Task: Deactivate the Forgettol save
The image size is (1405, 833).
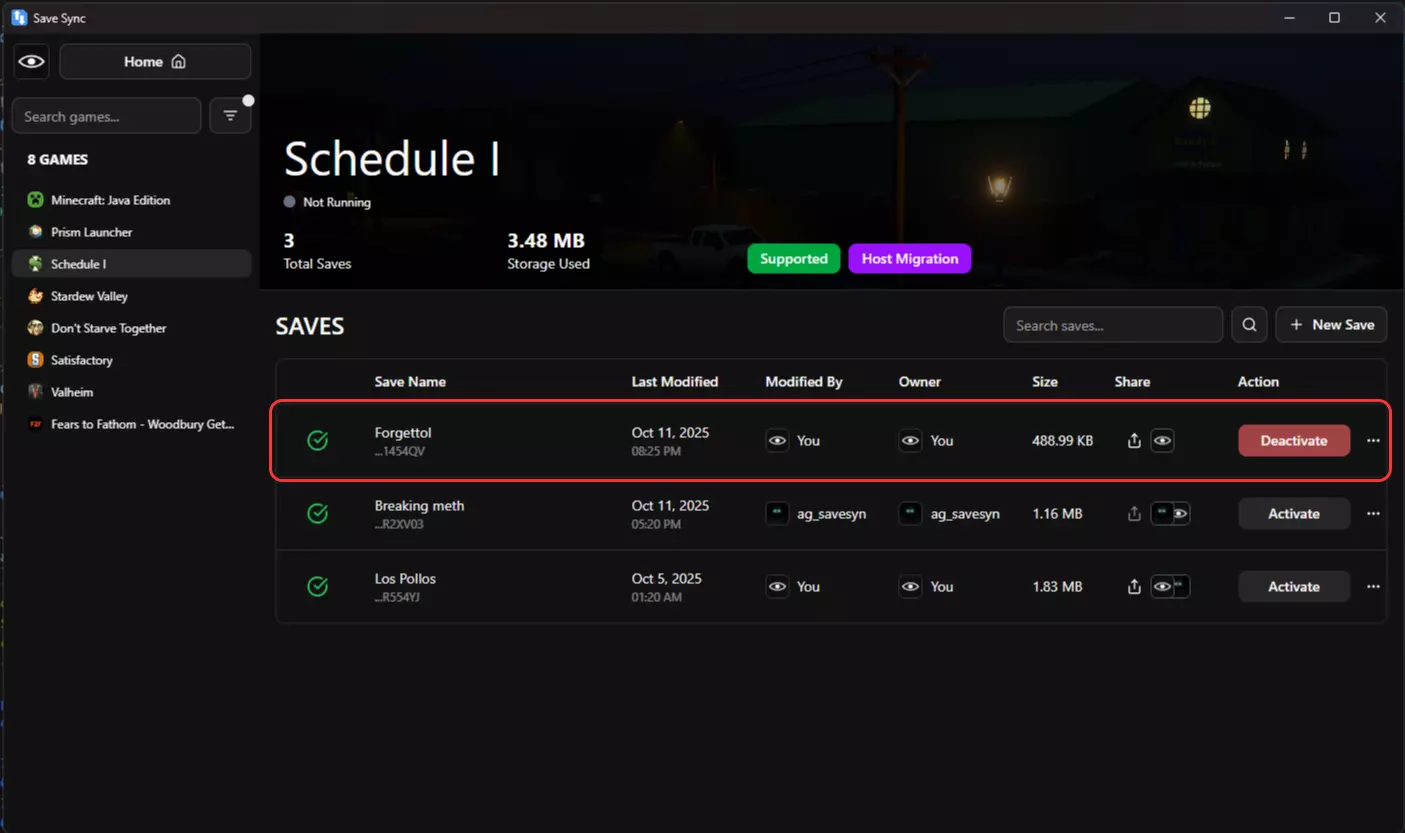Action: click(1293, 441)
